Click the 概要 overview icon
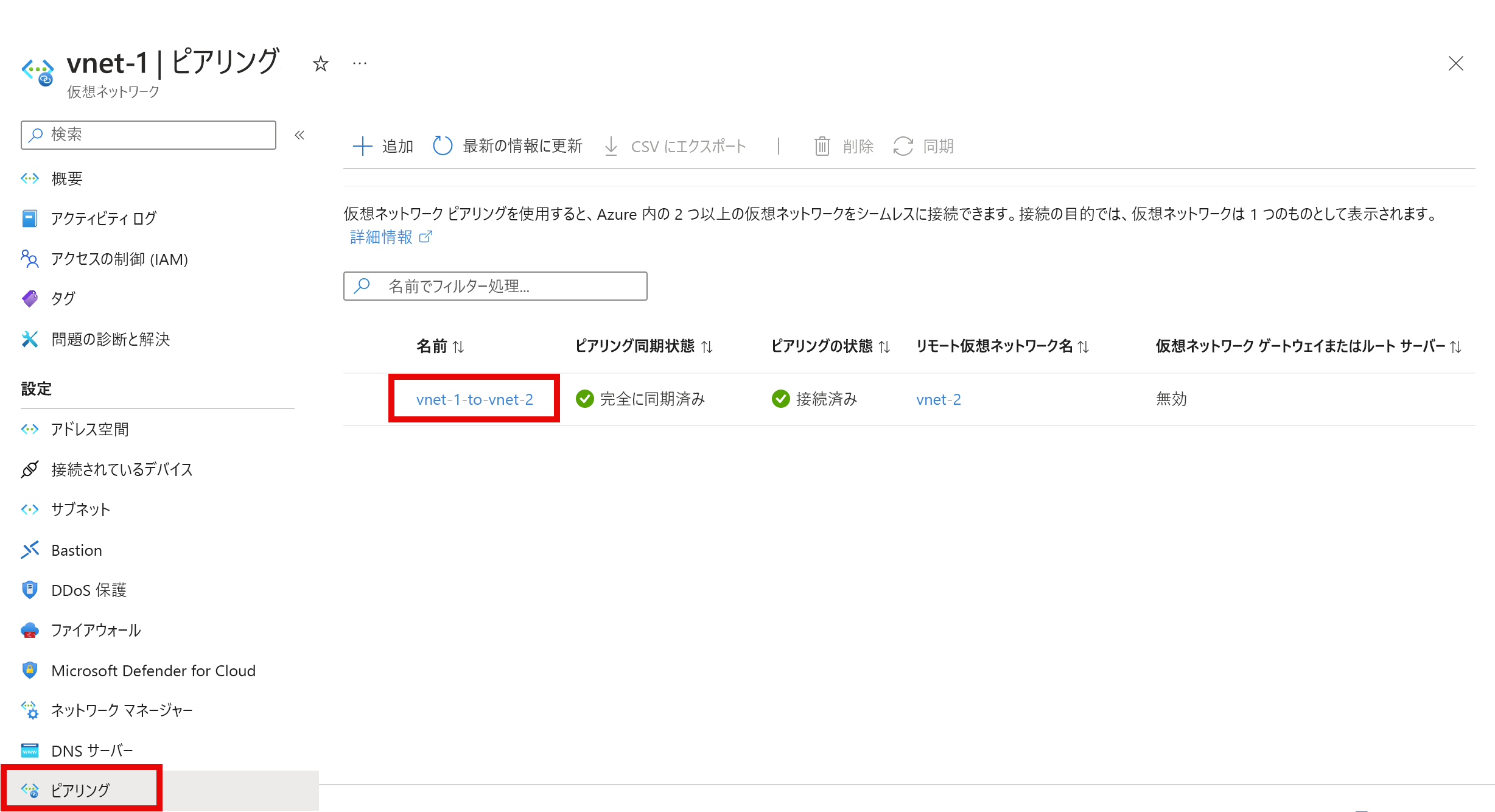1495x812 pixels. 30,178
